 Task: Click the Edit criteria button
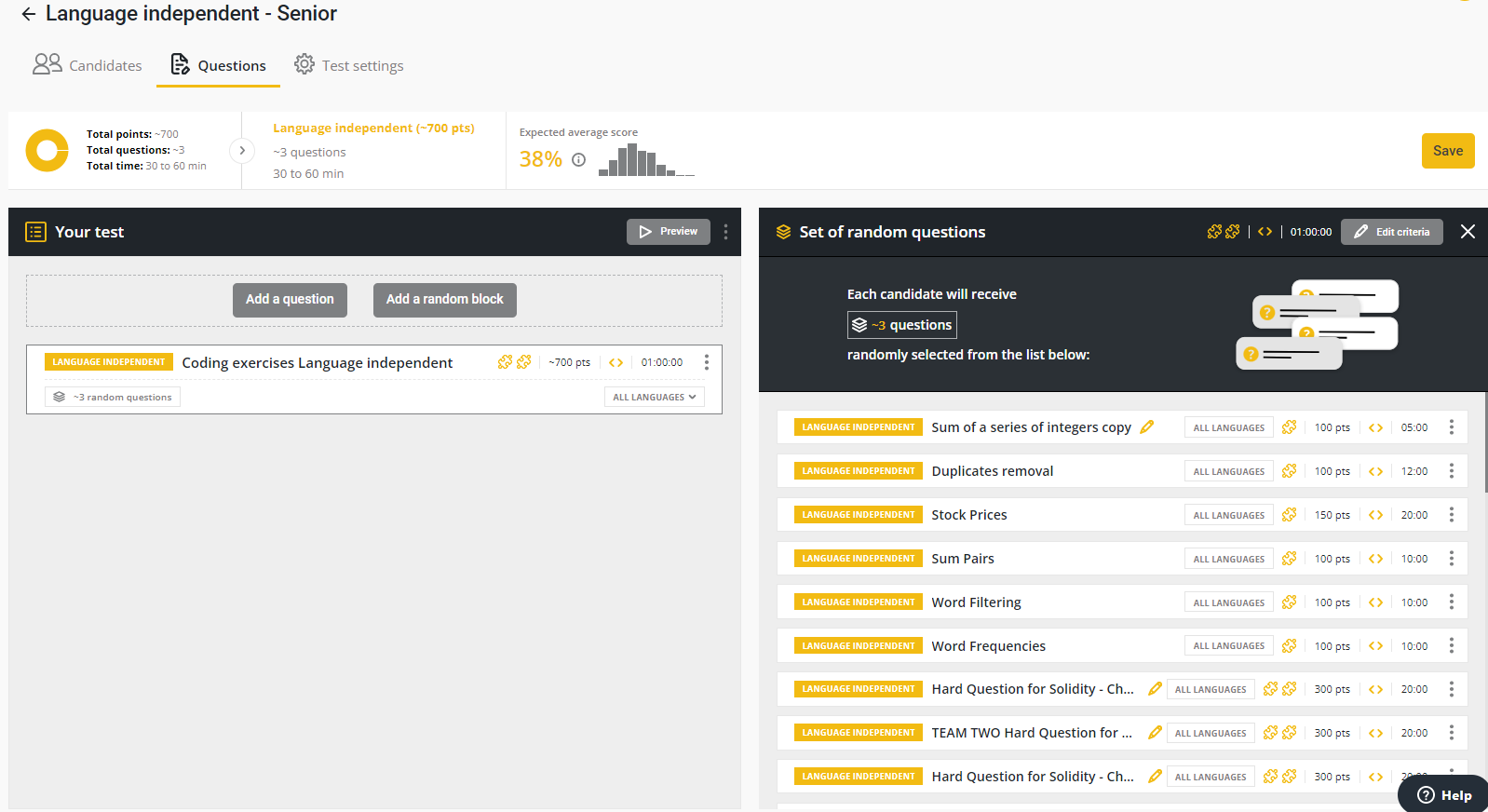[1391, 232]
